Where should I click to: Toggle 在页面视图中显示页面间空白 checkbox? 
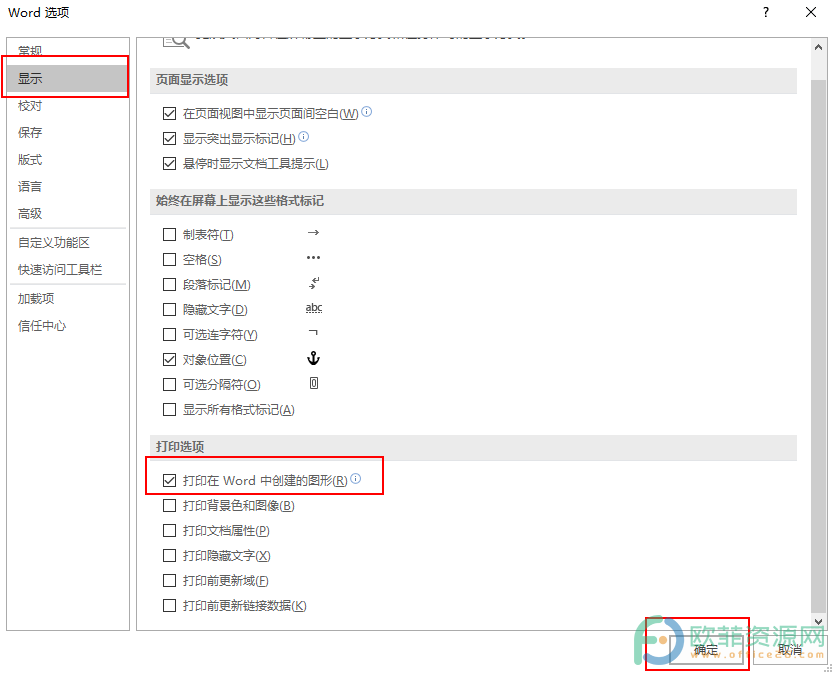[x=169, y=113]
